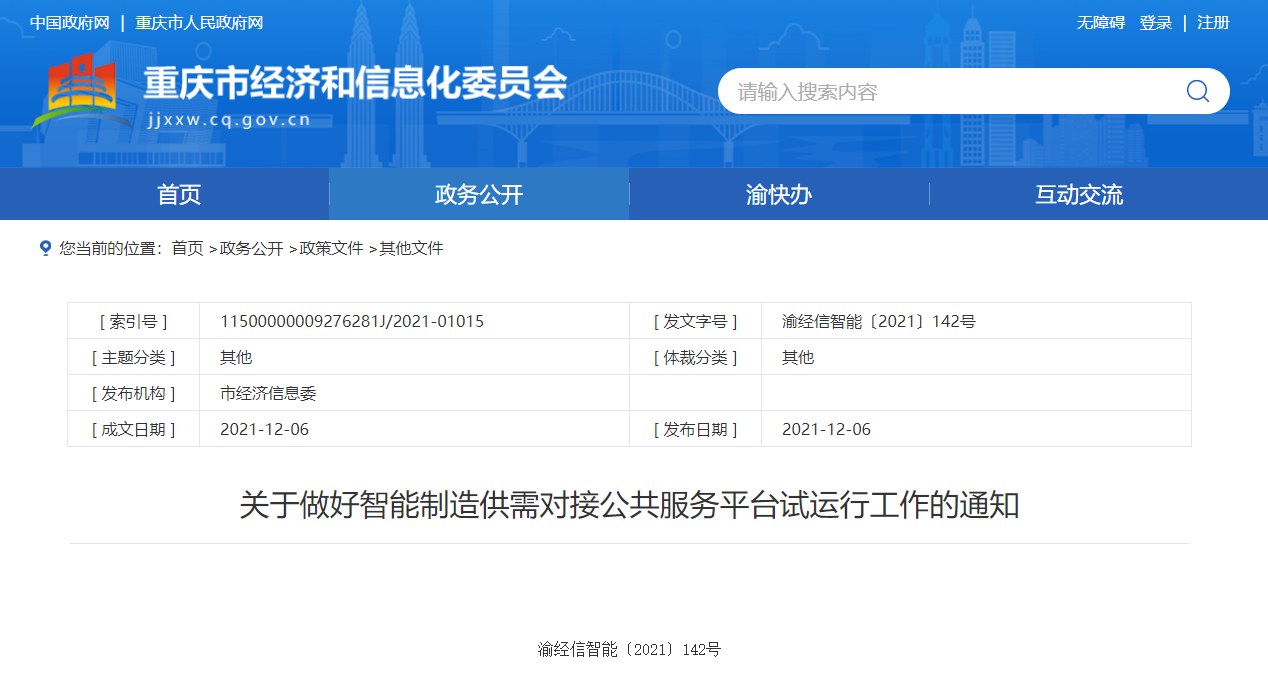Select 政策文件 in the breadcrumb path

pos(331,248)
